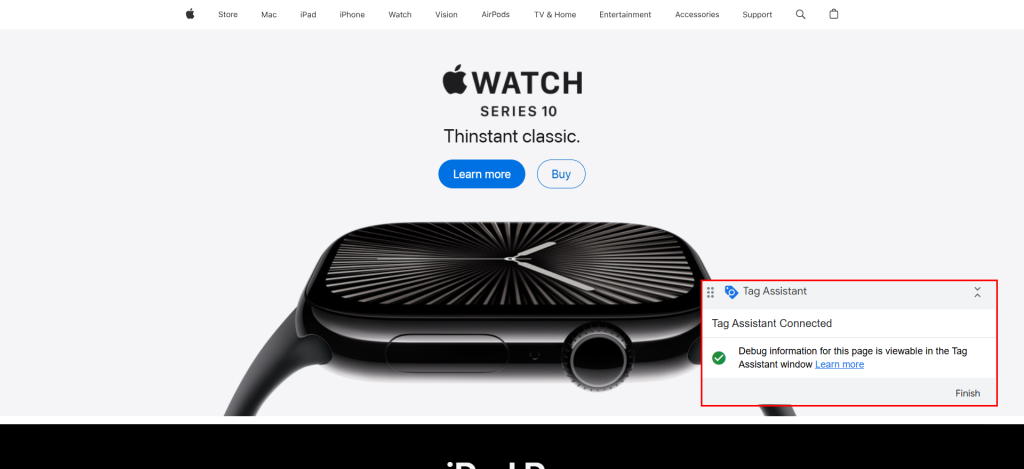
Task: Open the Mac menu item
Action: coord(269,14)
